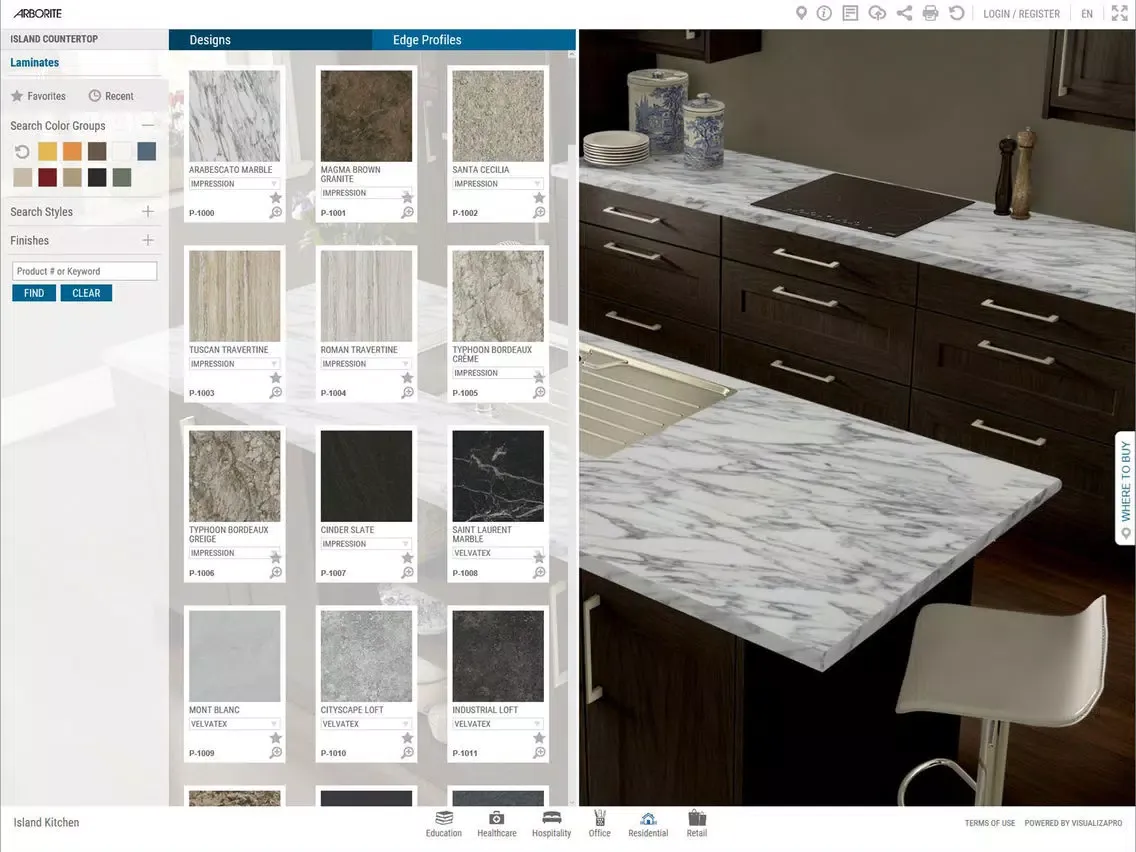Zoom magnifier for Industrial Loft P-1011
Image resolution: width=1136 pixels, height=852 pixels.
click(x=540, y=753)
